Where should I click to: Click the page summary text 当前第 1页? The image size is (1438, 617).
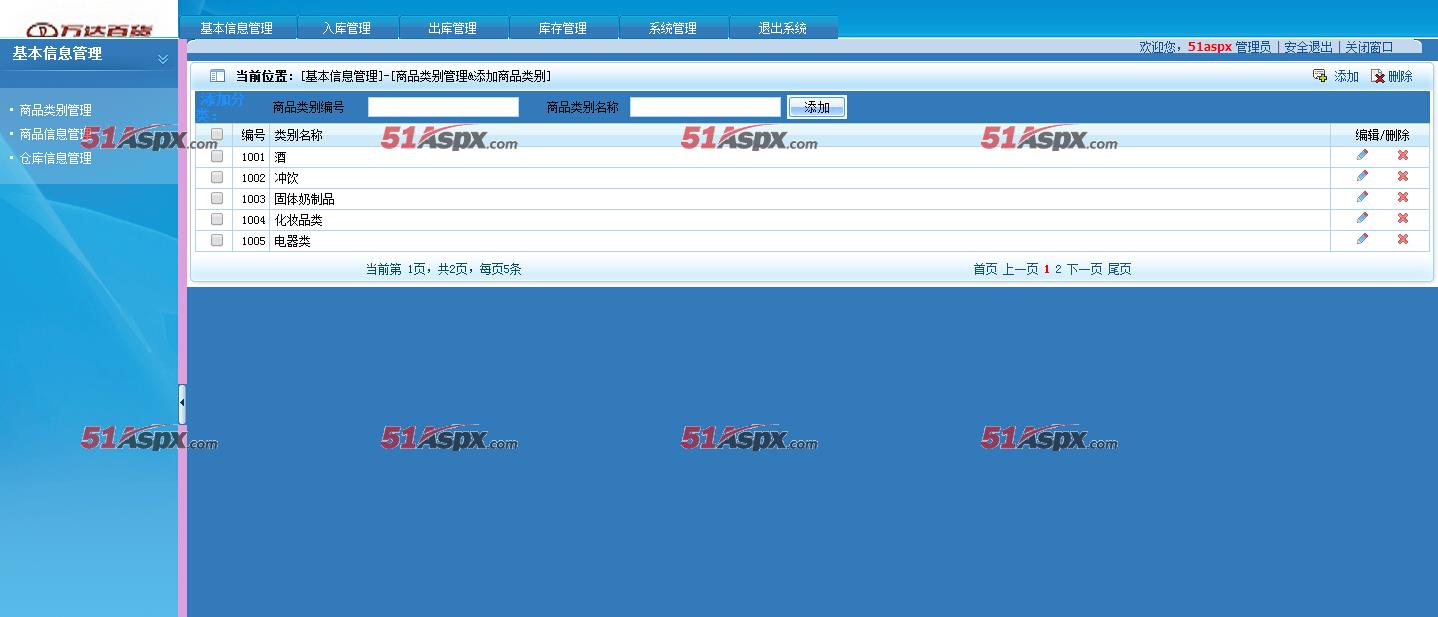tap(398, 269)
